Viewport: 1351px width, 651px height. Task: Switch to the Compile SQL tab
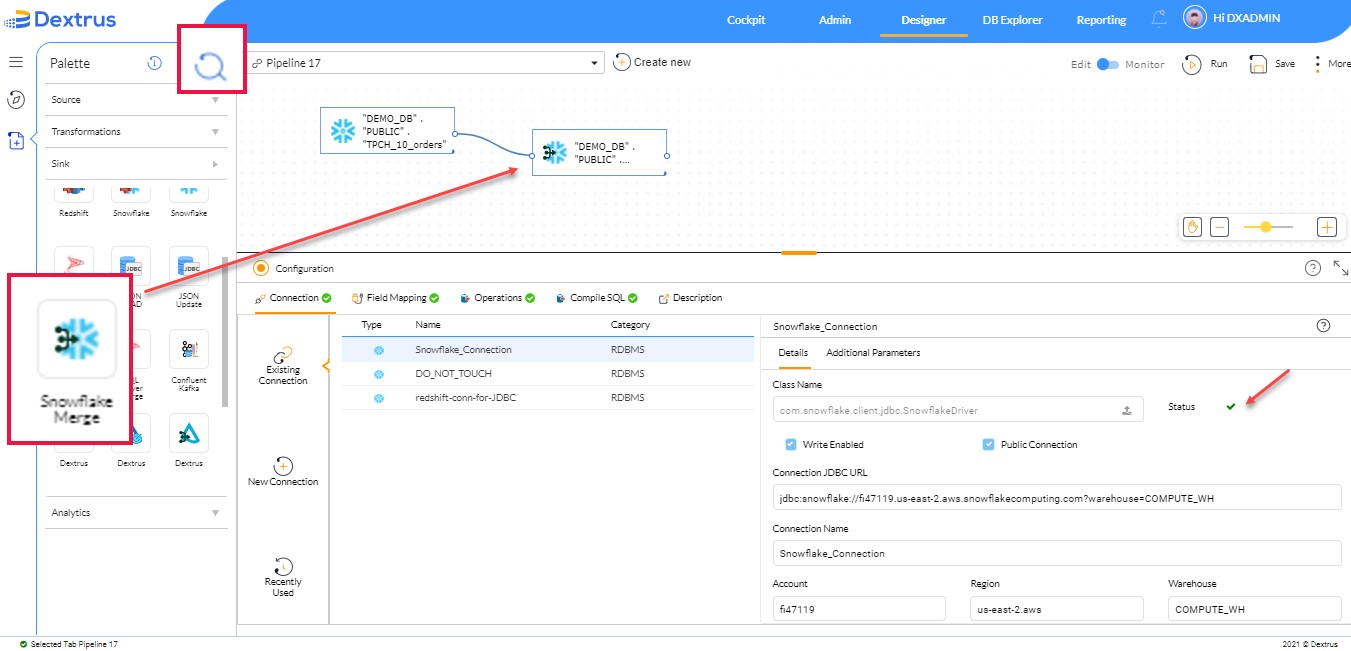pos(597,298)
